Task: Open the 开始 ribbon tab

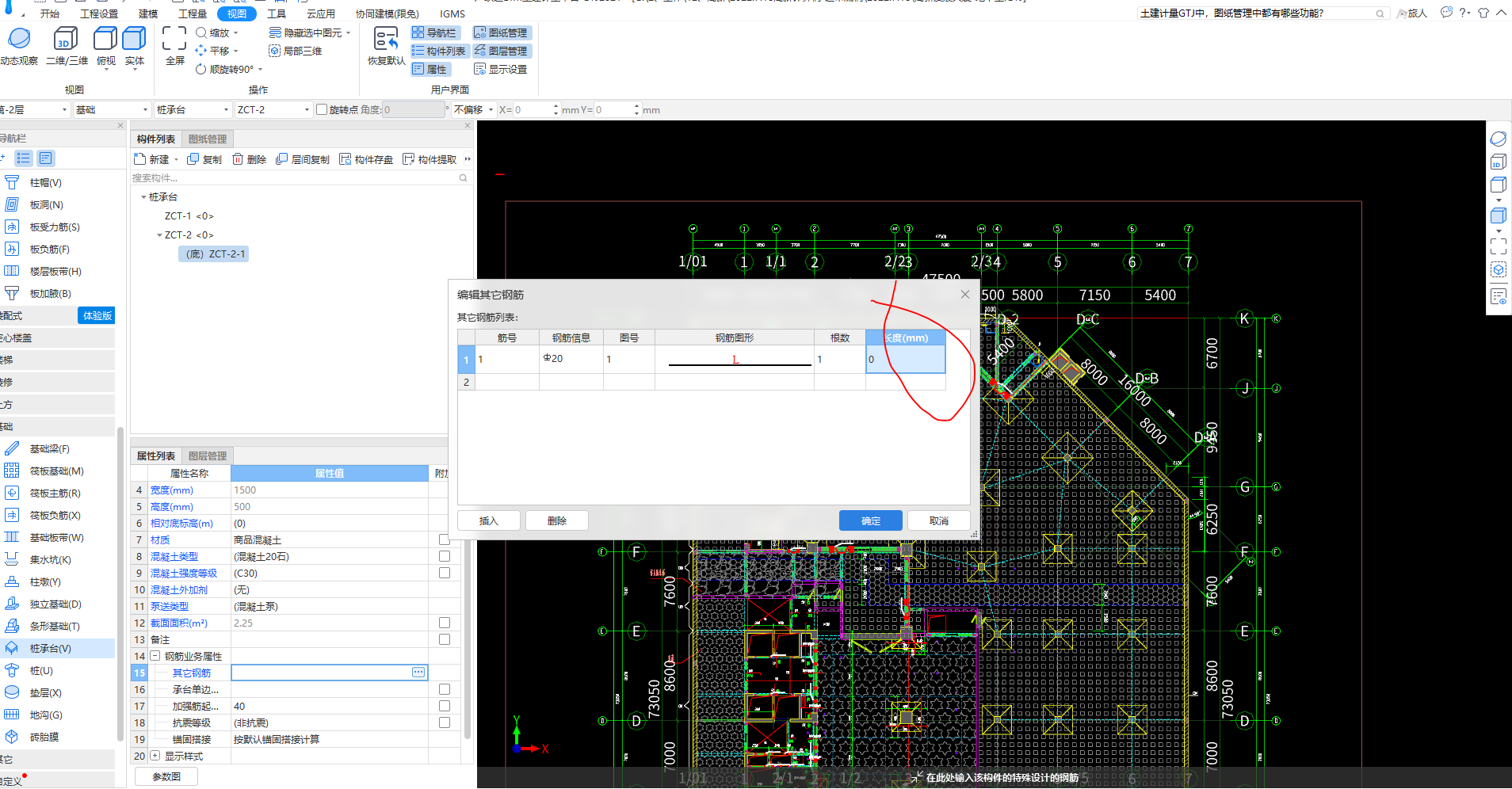Action: pos(50,13)
